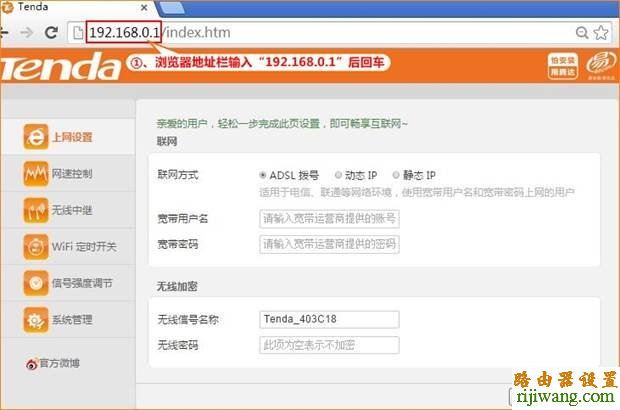This screenshot has height=410, width=620.
Task: Click the 联网 section heading
Action: tap(167, 141)
